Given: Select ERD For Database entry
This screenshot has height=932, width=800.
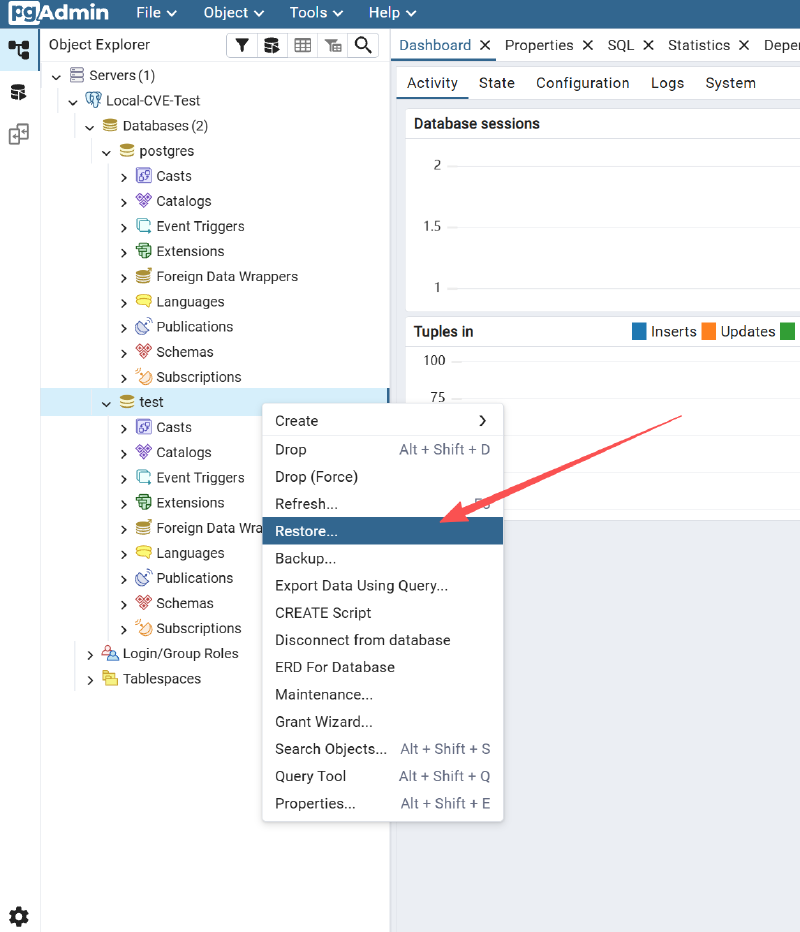Looking at the screenshot, I should pyautogui.click(x=383, y=667).
